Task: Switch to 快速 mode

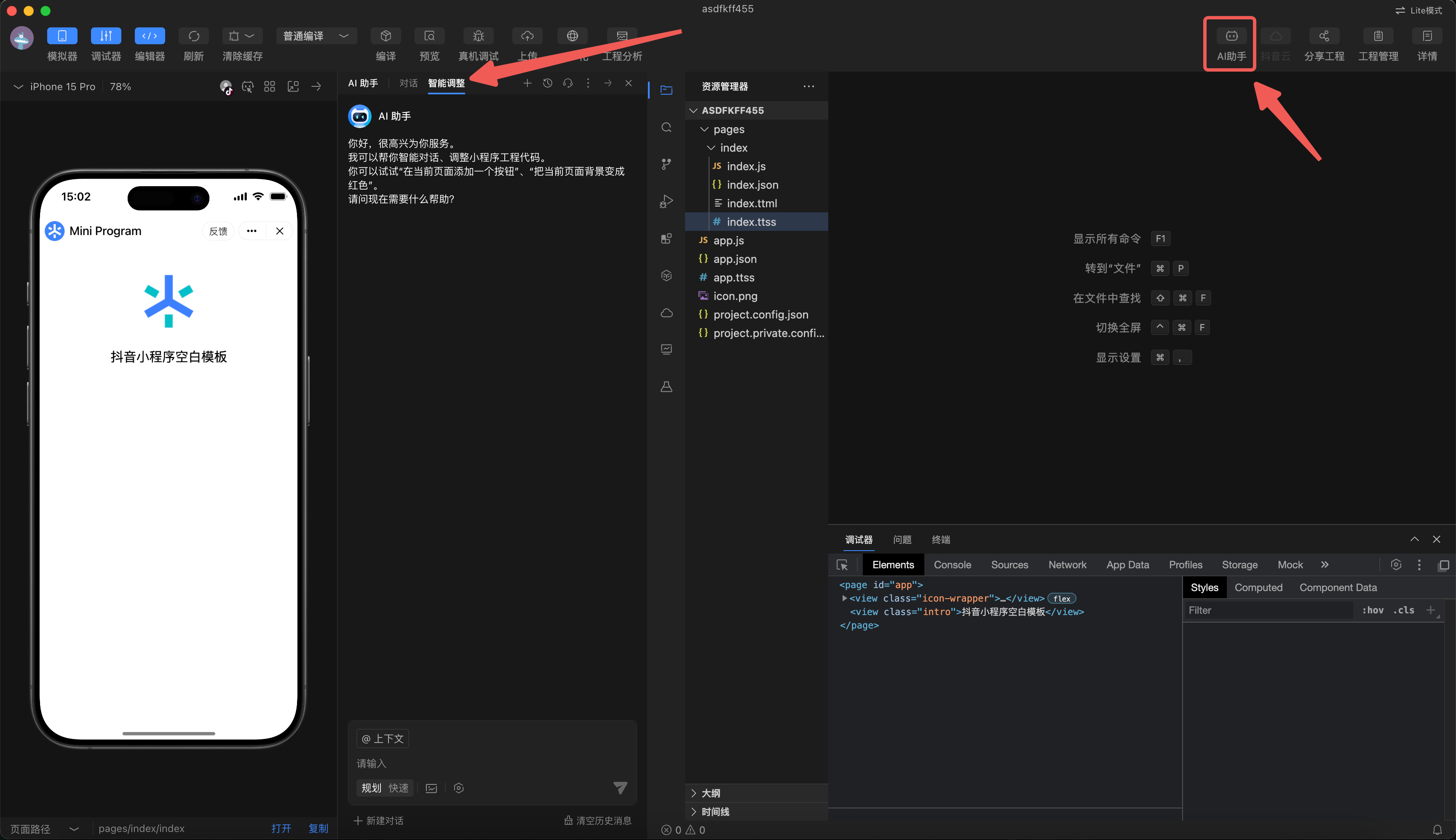Action: coord(398,787)
